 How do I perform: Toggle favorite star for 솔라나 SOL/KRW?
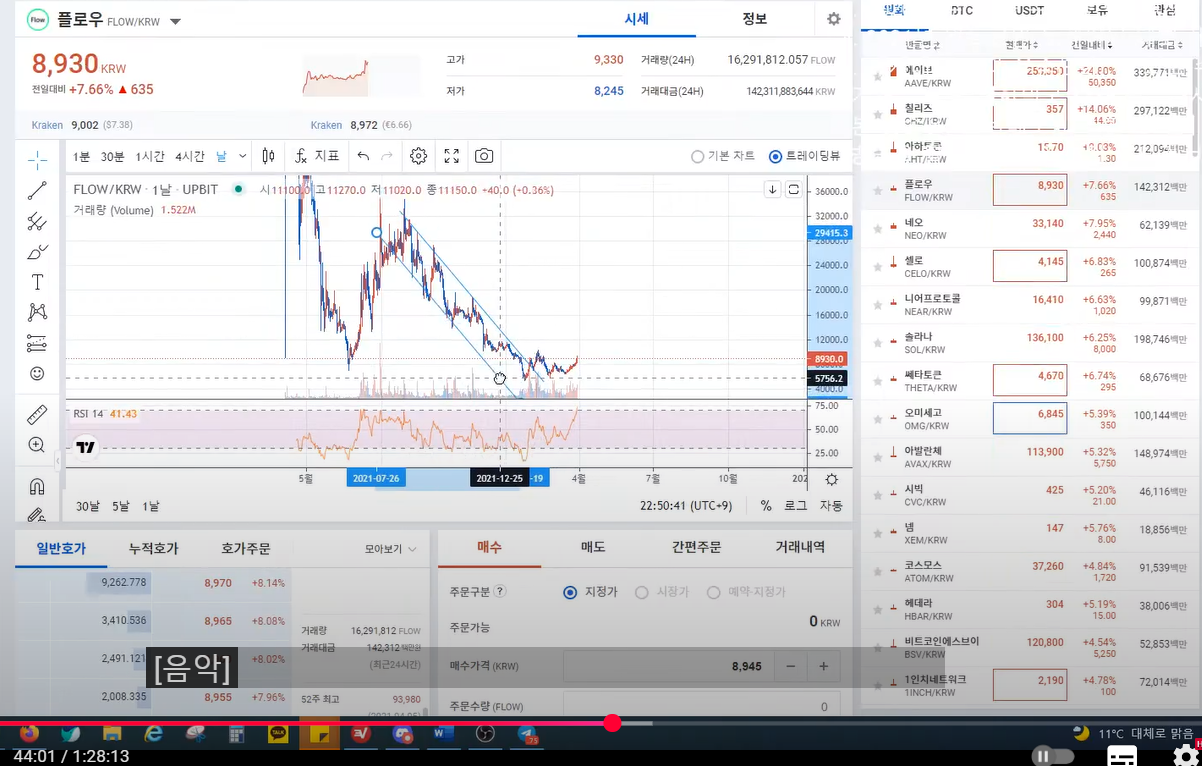(878, 341)
